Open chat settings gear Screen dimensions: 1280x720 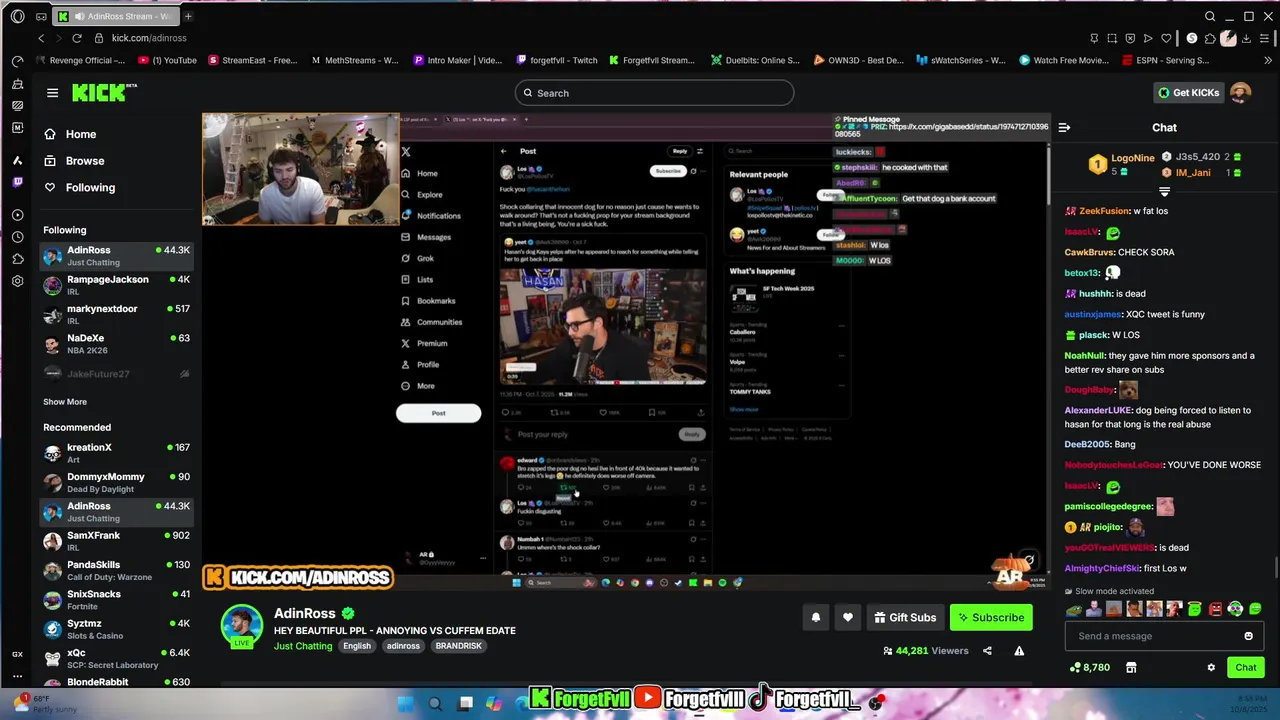tap(1211, 667)
